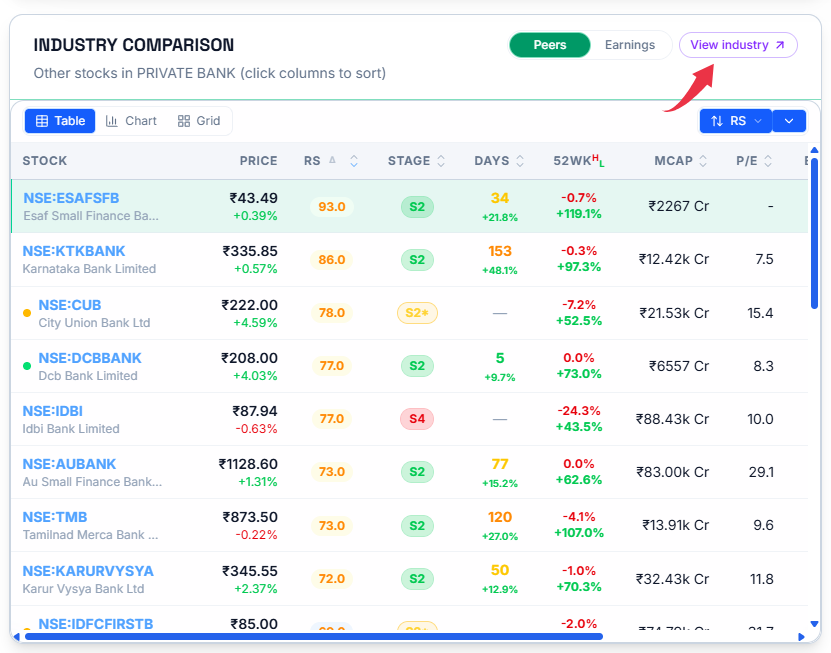This screenshot has width=831, height=653.
Task: Click the 86.0 RS badge
Action: tap(332, 260)
